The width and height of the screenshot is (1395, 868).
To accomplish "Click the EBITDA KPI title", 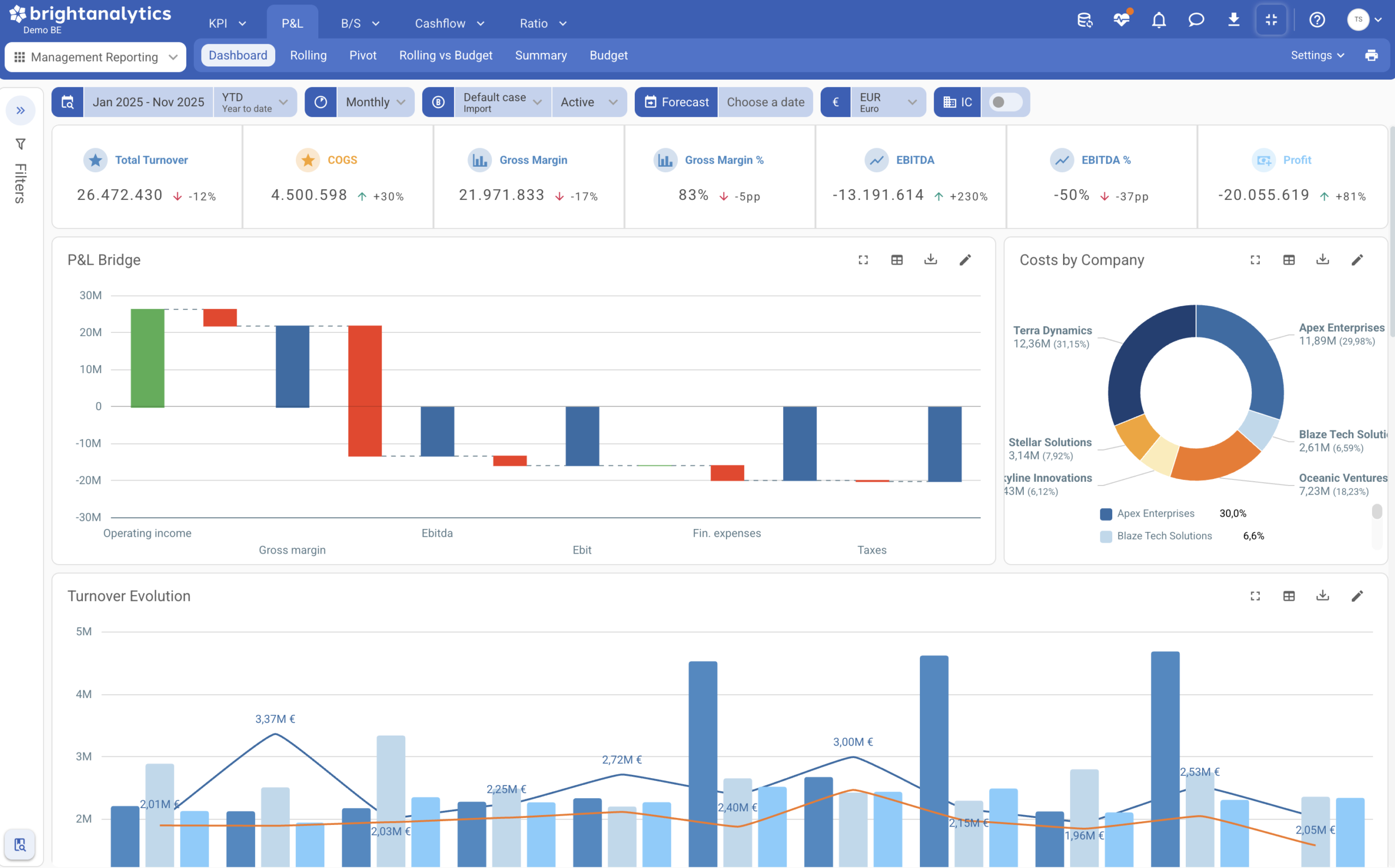I will point(915,160).
